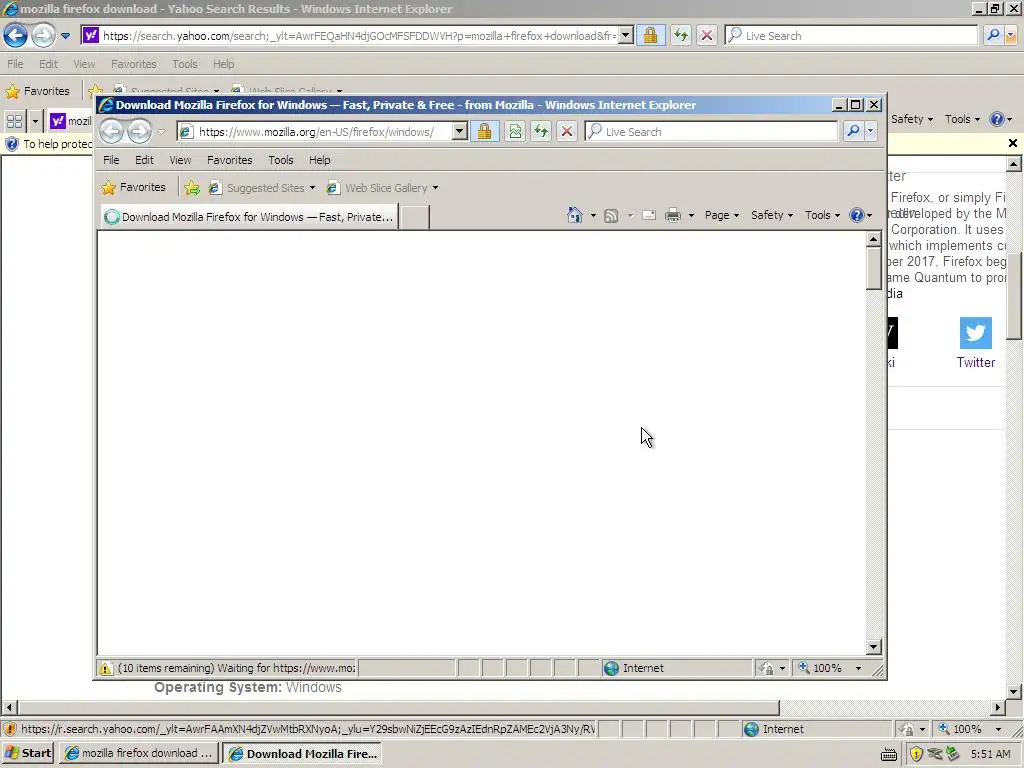Click Yahoo window horizontal scrollbar left arrow

[x=9, y=707]
